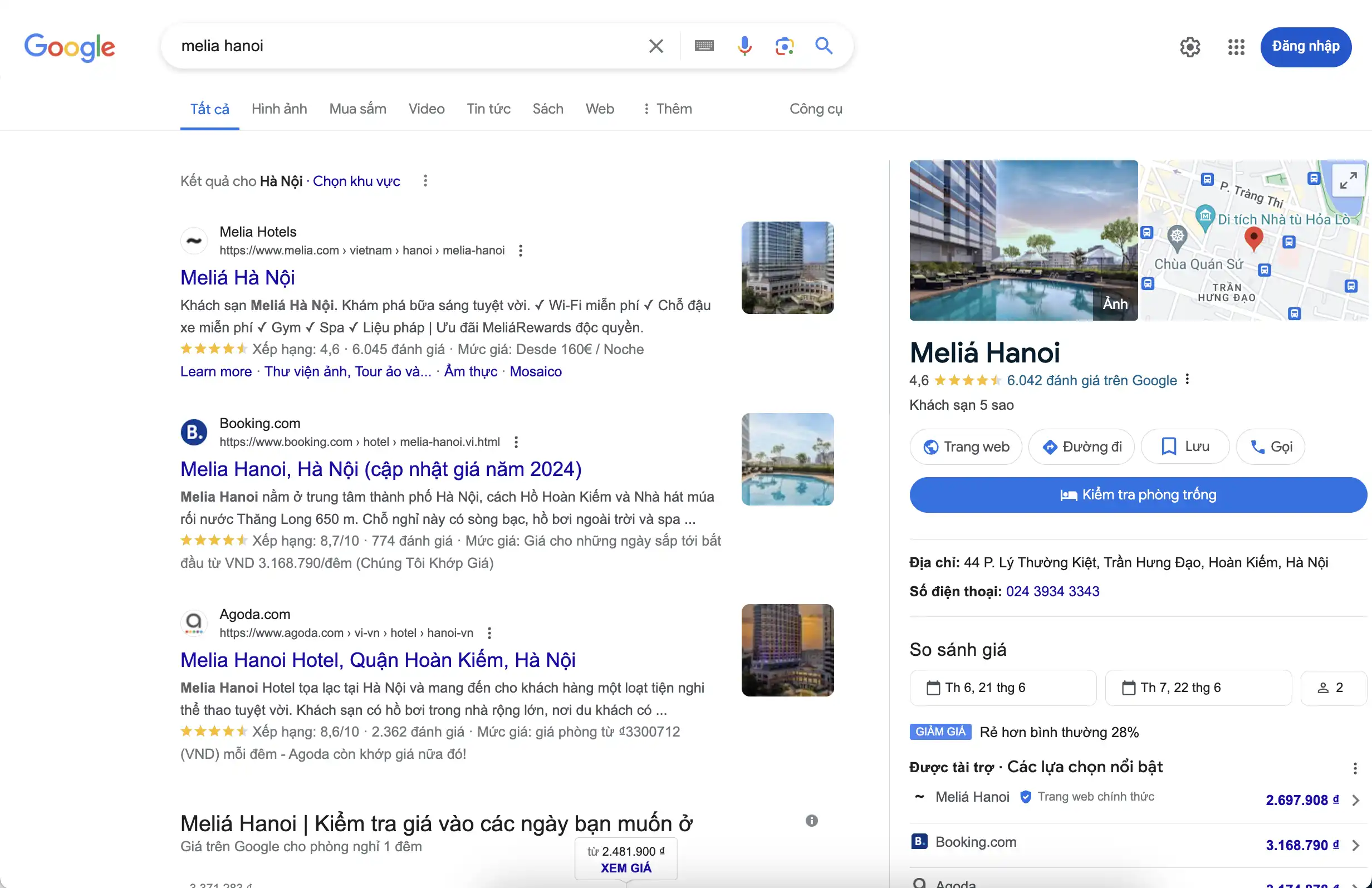Save hotel with Lưu button

click(x=1185, y=447)
